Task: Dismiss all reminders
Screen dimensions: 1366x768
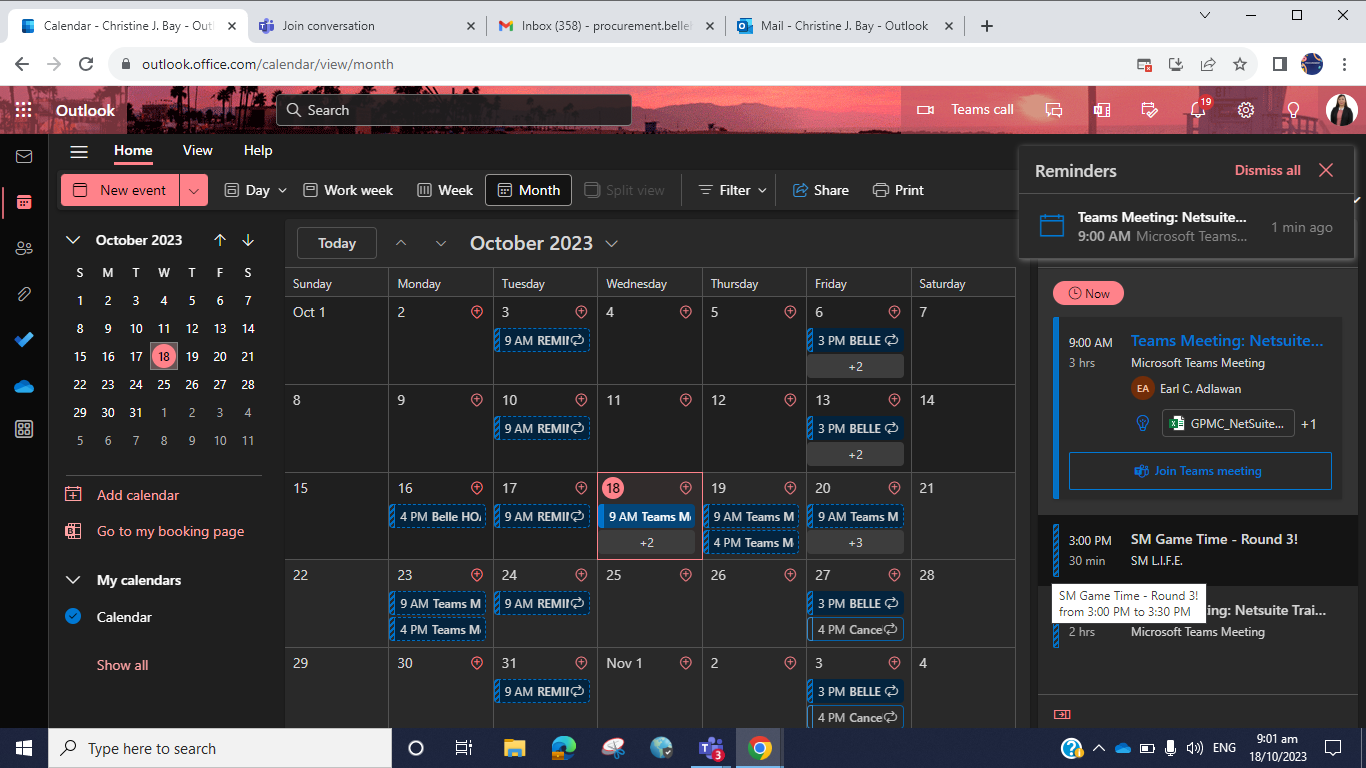Action: tap(1268, 170)
